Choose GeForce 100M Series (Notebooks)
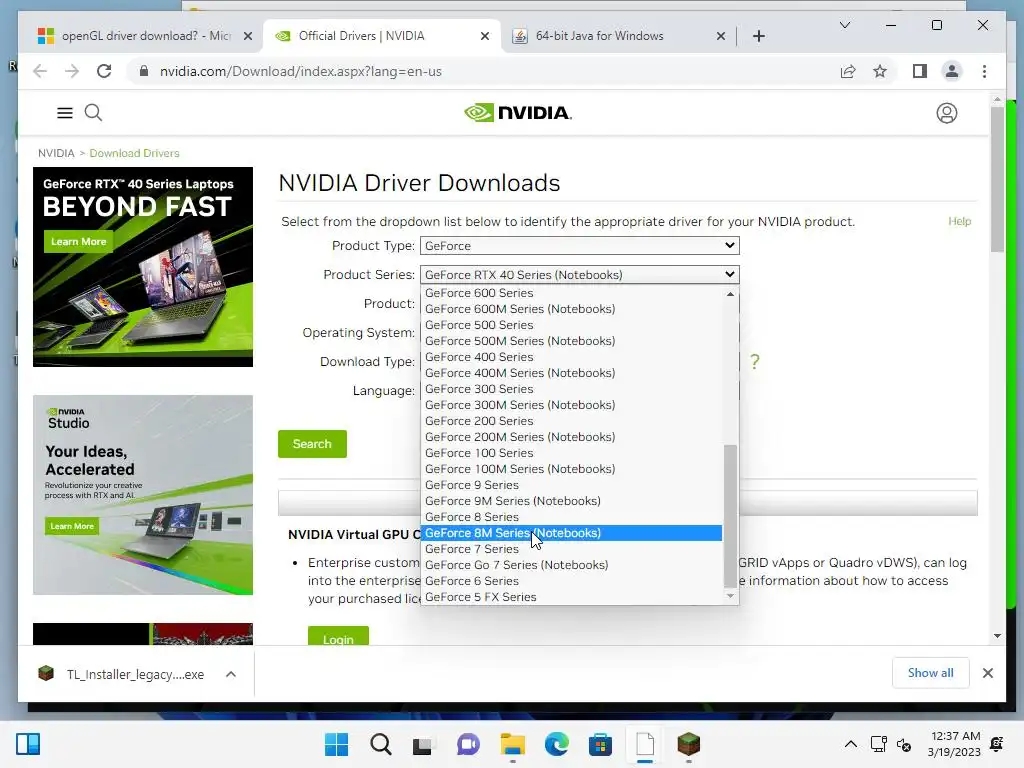The height and width of the screenshot is (768, 1024). pyautogui.click(x=571, y=469)
